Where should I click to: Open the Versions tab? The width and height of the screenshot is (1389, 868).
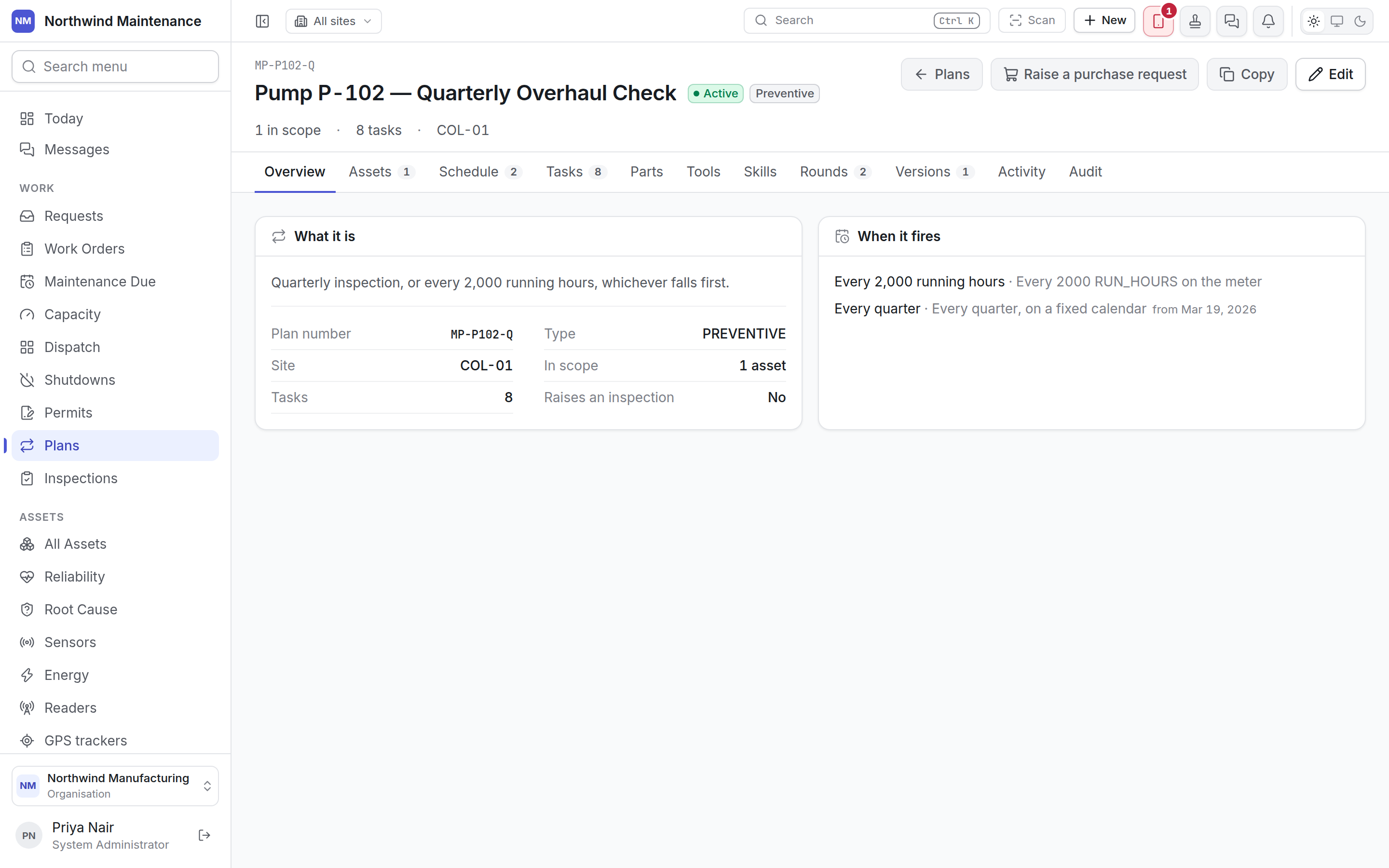934,172
